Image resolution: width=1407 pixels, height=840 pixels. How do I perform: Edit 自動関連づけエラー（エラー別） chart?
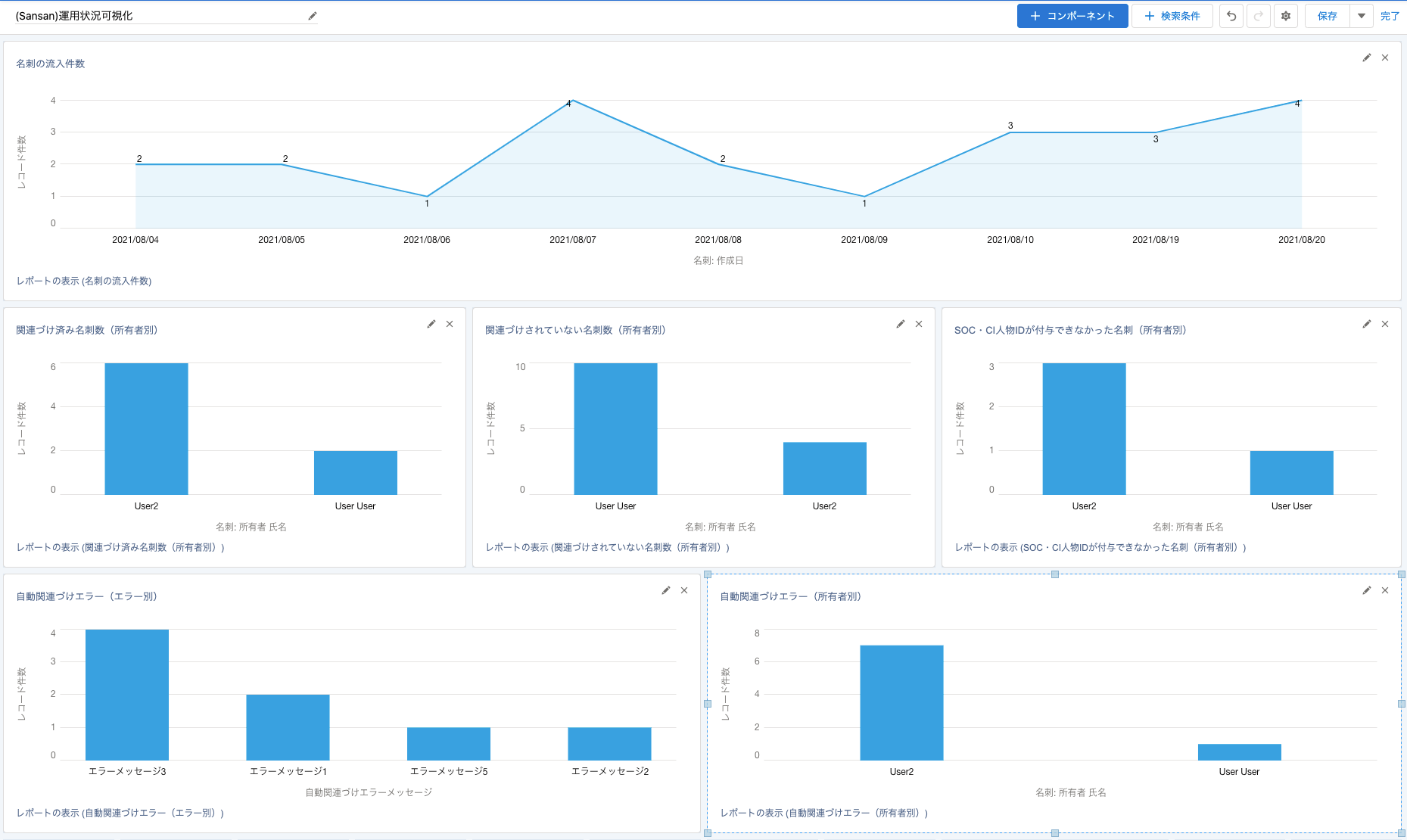coord(666,590)
